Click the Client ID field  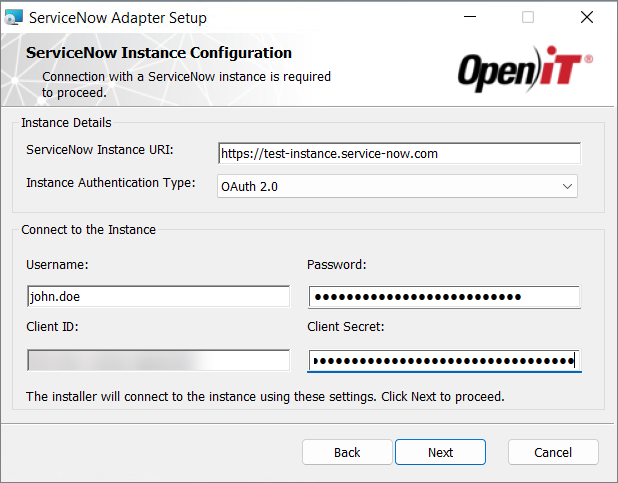coord(158,360)
